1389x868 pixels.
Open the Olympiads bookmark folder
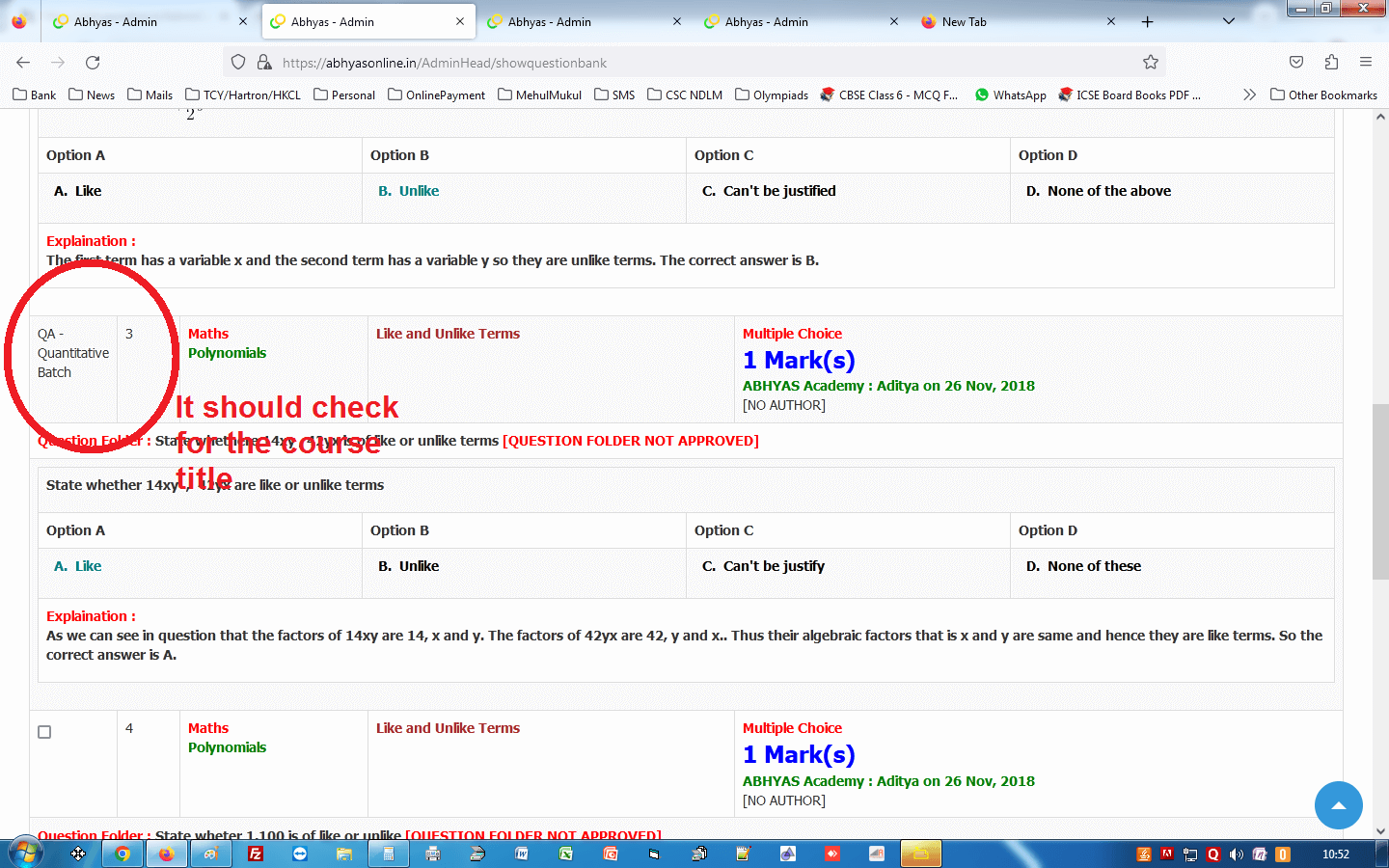tap(772, 95)
